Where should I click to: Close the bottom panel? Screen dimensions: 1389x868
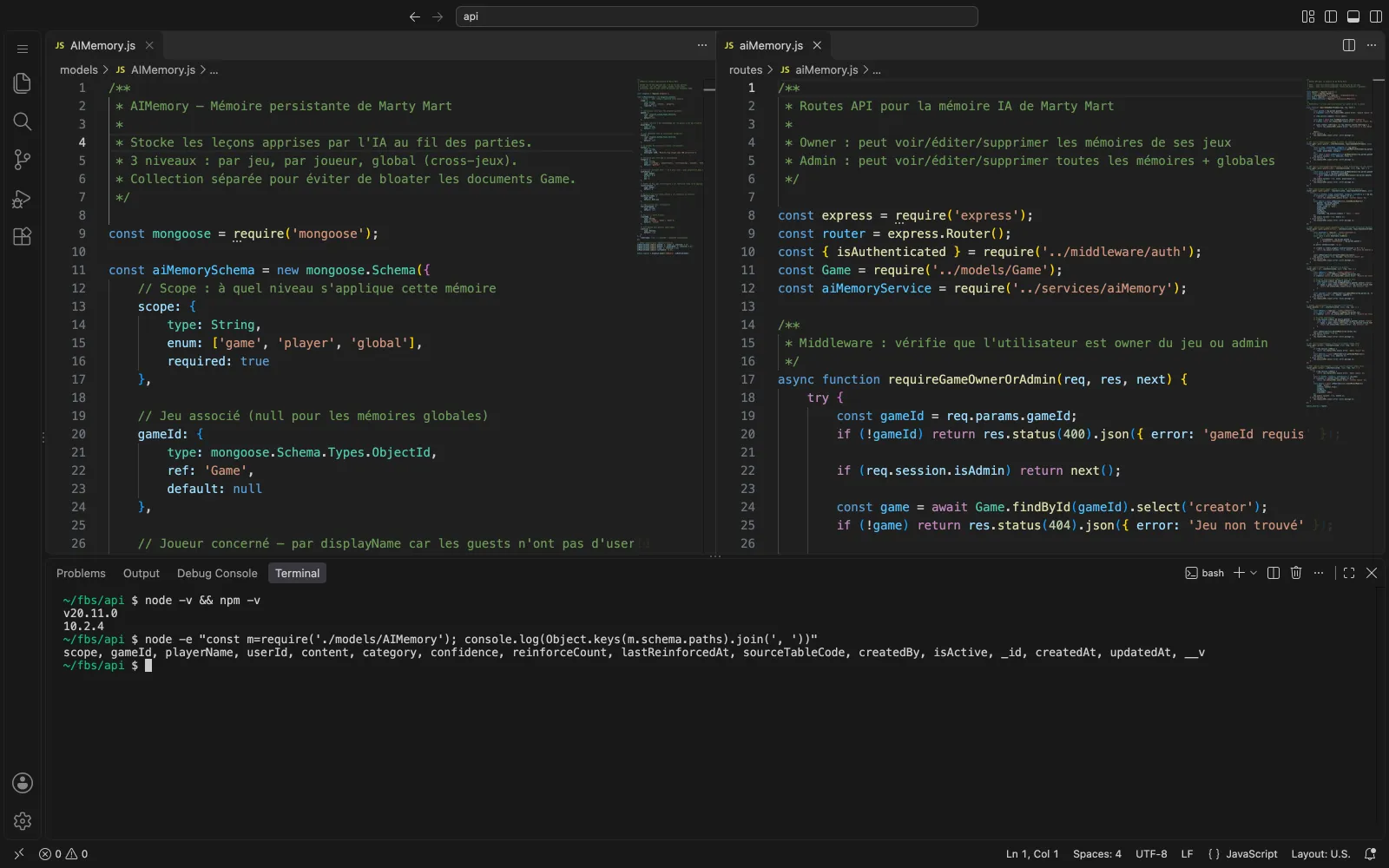(1372, 573)
